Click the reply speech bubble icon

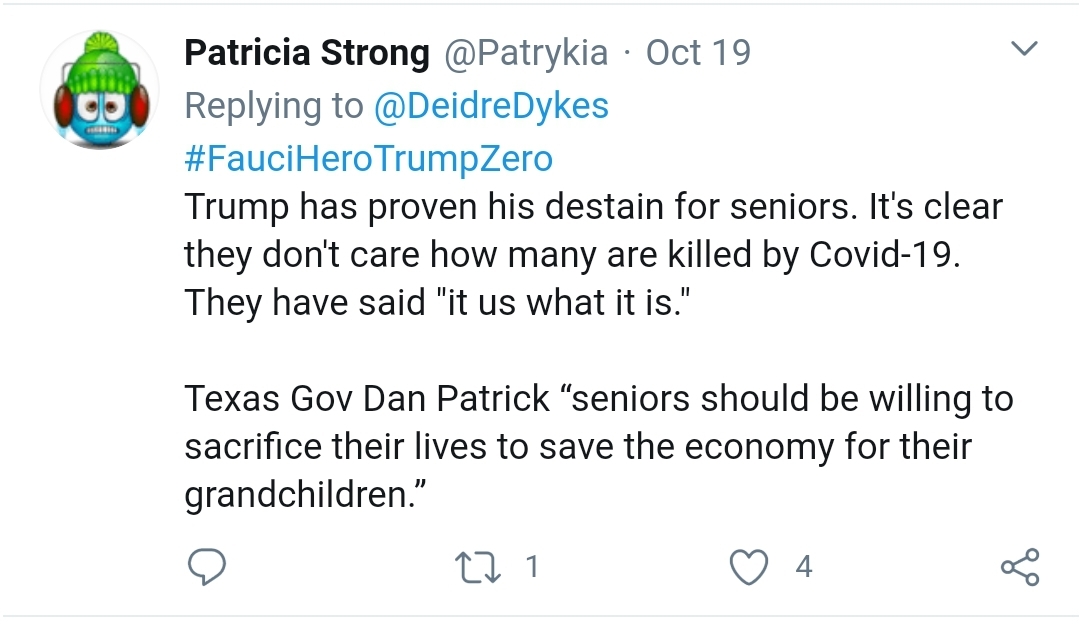(206, 567)
